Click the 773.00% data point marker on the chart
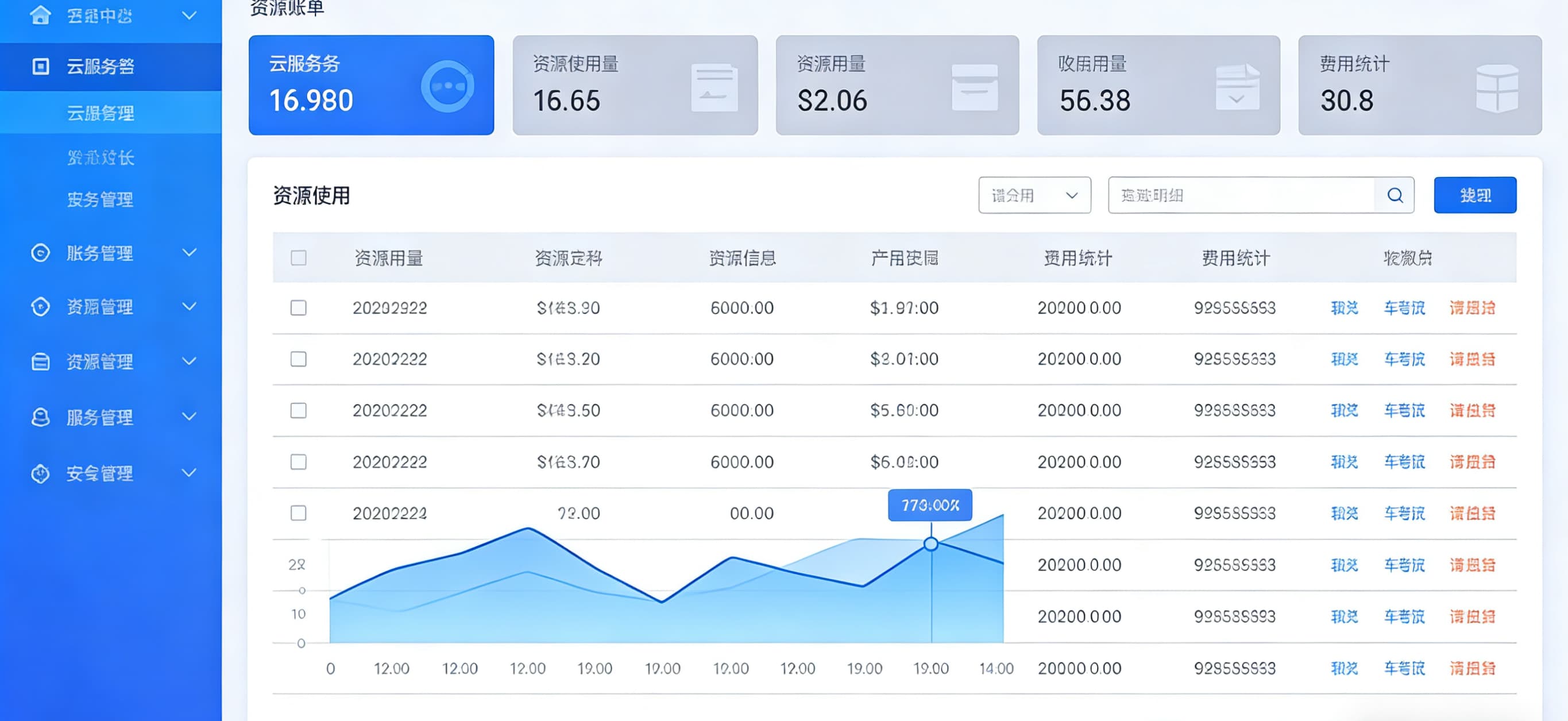1568x721 pixels. coord(930,545)
